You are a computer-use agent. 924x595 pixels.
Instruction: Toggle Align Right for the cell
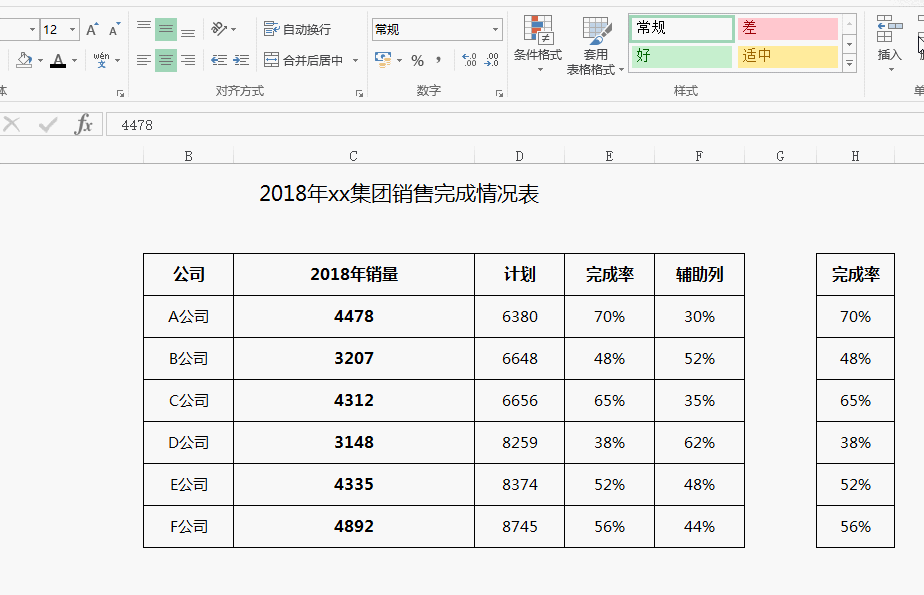(x=188, y=60)
